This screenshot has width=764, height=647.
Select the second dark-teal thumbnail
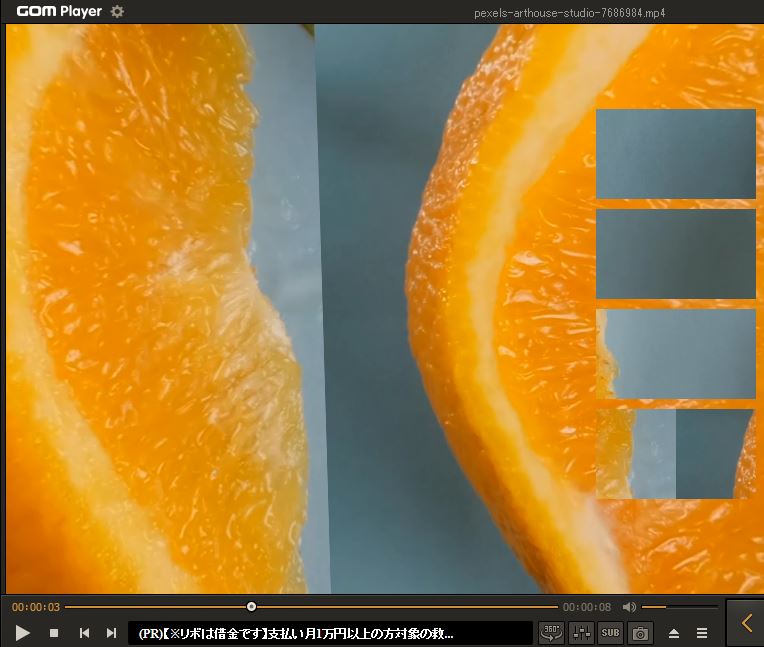pyautogui.click(x=676, y=254)
